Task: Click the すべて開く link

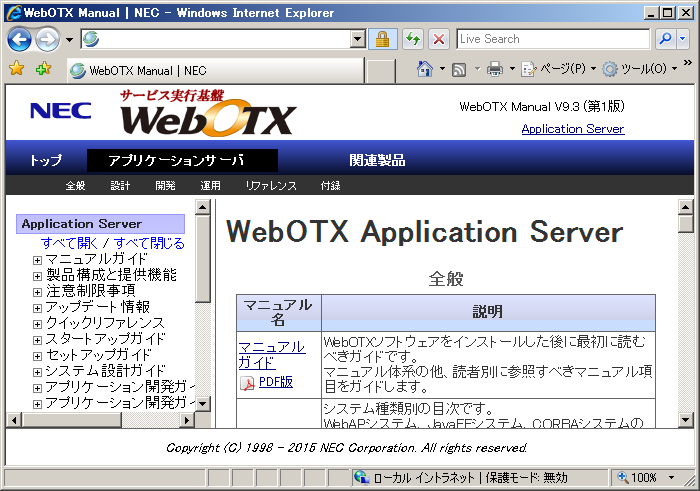Action: [x=75, y=243]
